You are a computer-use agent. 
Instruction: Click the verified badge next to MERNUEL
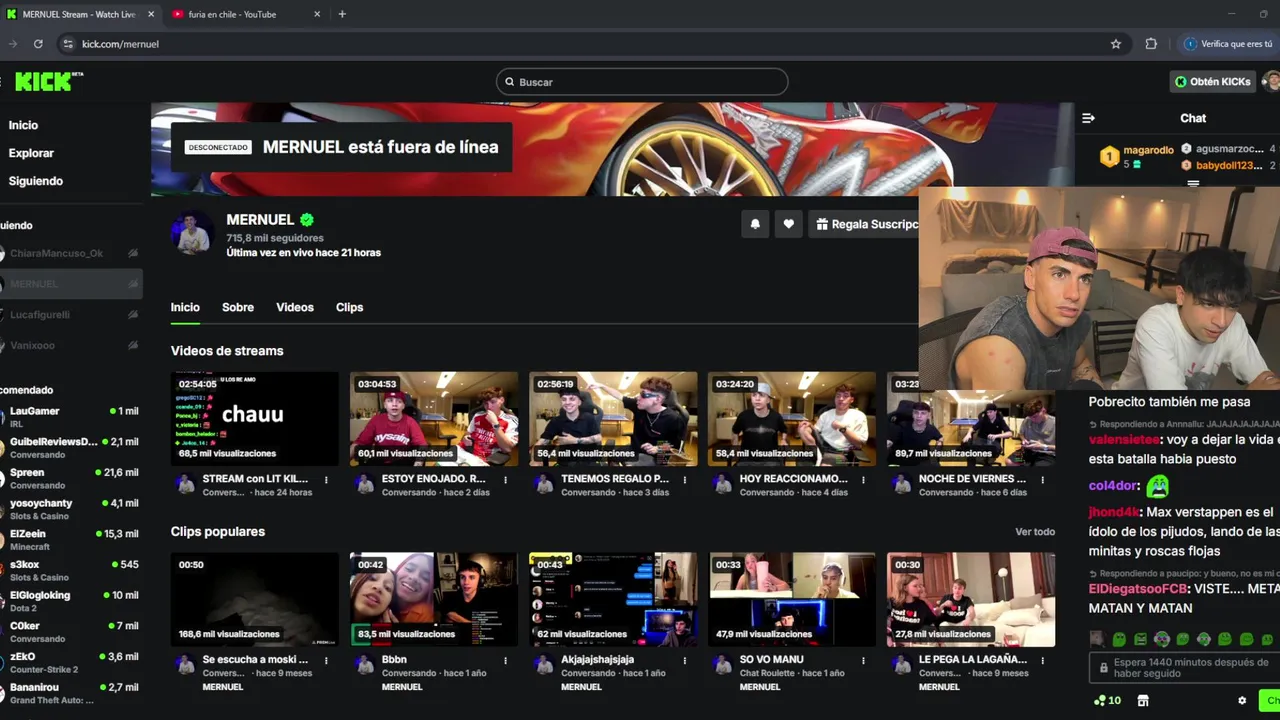[307, 220]
